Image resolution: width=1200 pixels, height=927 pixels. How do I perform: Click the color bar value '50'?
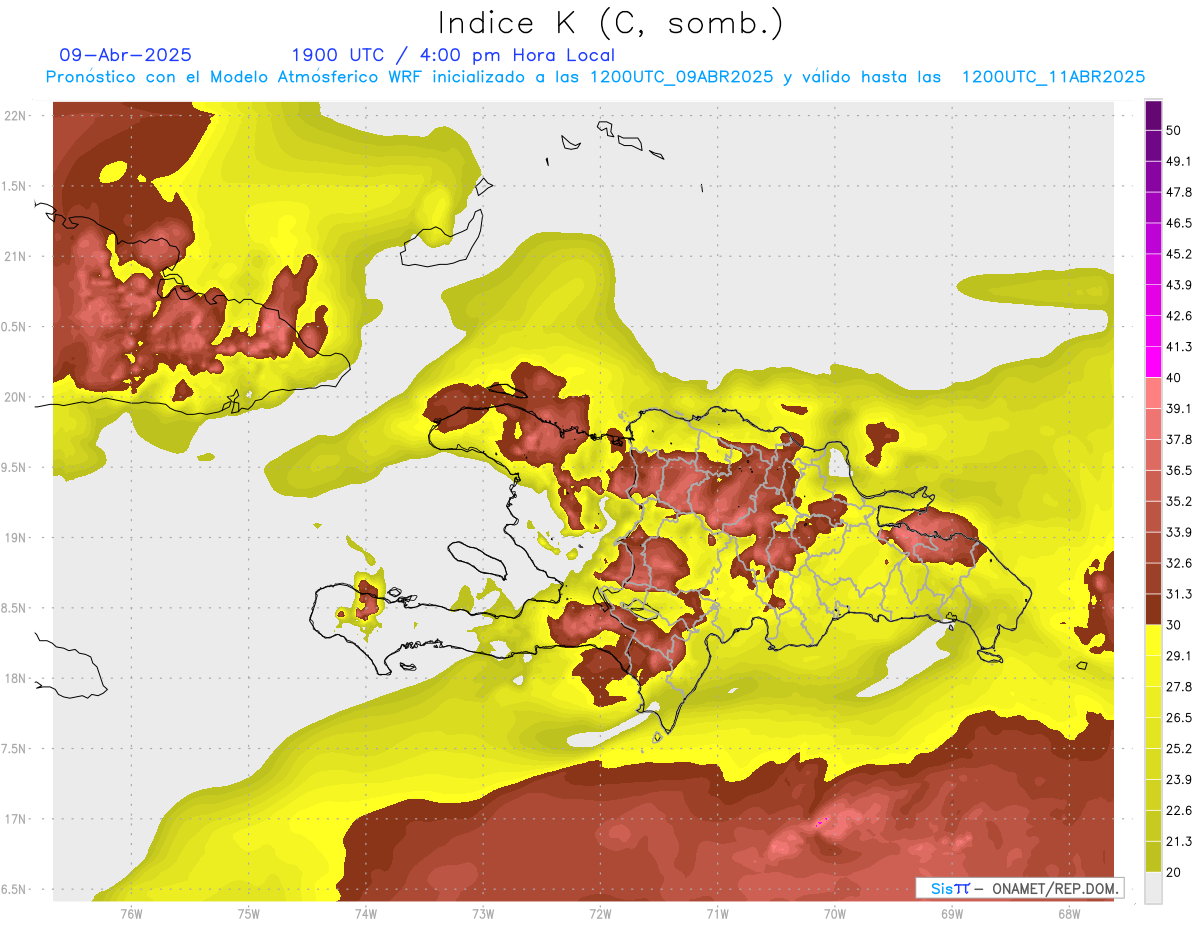point(1174,131)
